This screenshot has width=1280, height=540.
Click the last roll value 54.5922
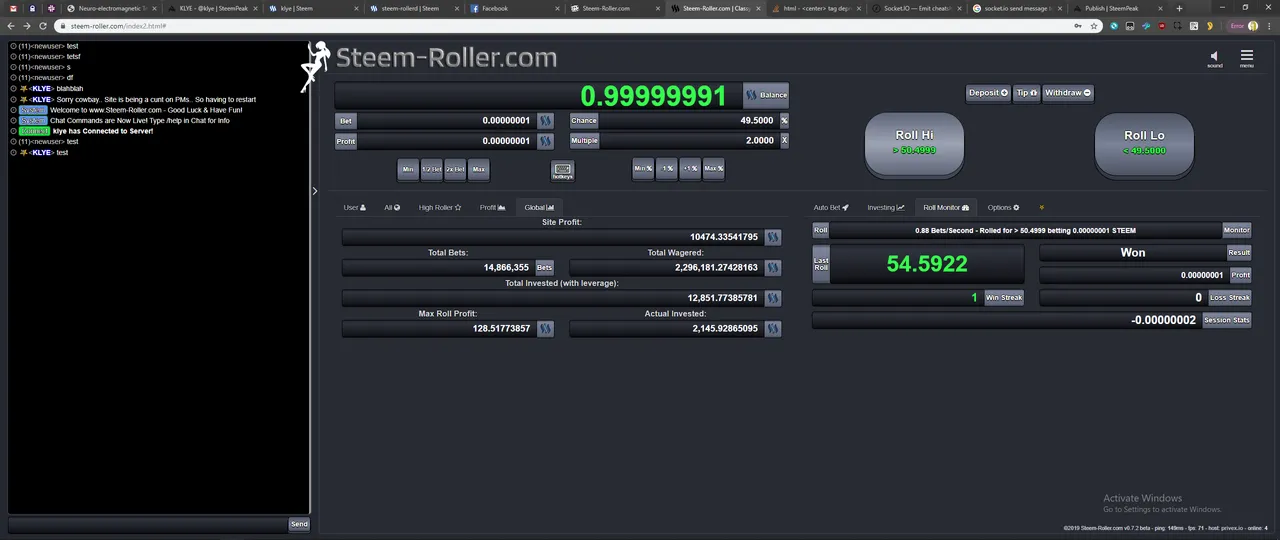click(x=927, y=264)
